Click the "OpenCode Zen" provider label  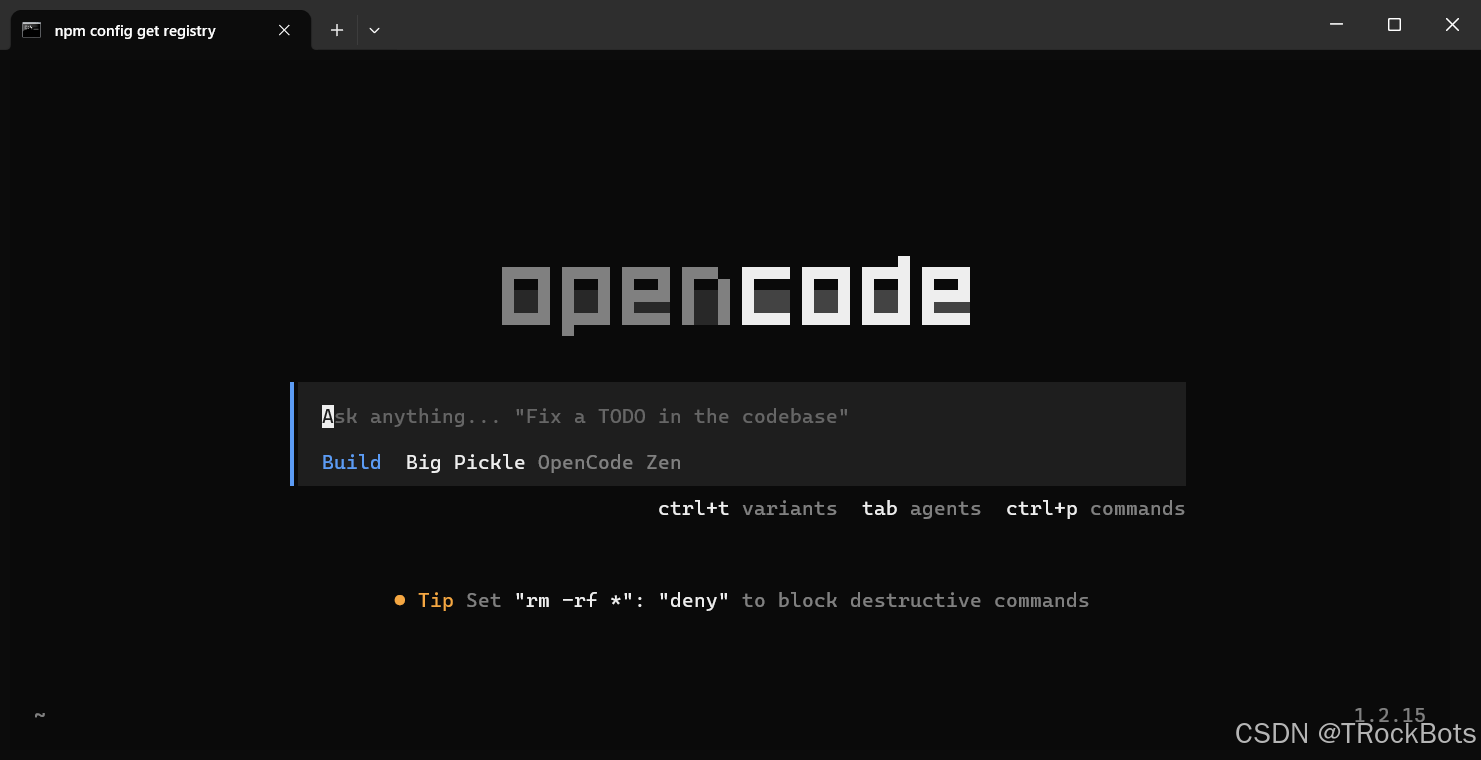click(609, 462)
